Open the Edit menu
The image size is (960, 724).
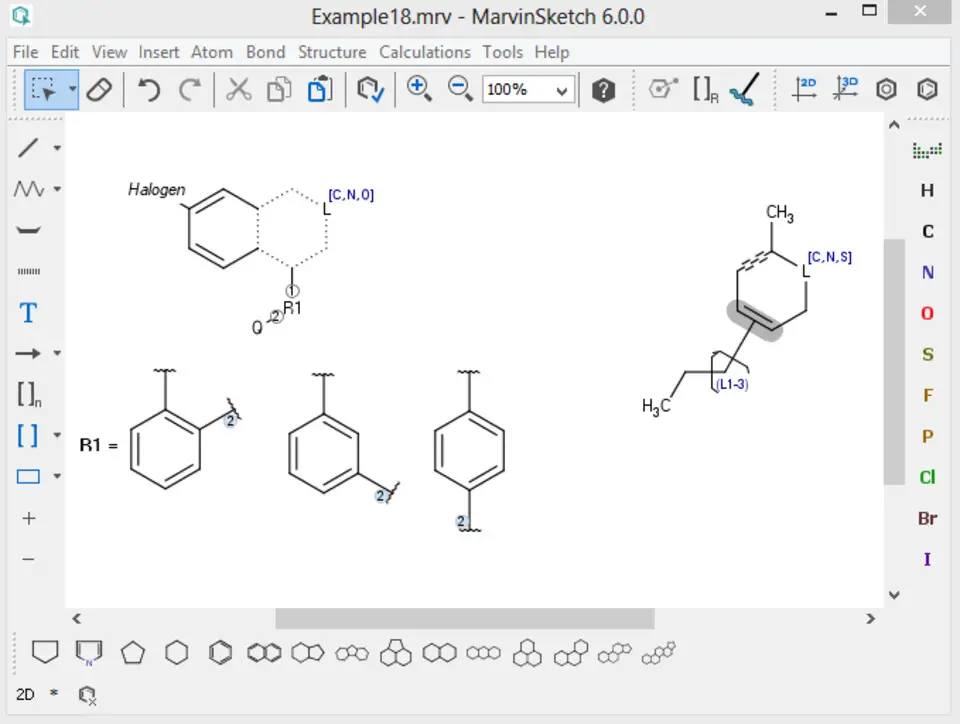pos(65,52)
